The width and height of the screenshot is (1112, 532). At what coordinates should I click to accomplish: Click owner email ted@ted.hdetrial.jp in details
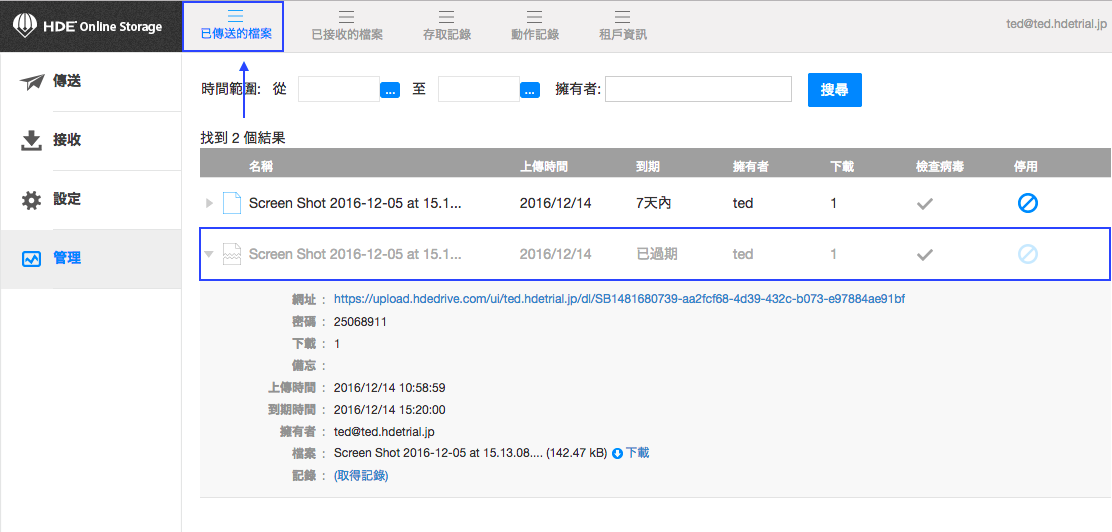click(x=384, y=431)
